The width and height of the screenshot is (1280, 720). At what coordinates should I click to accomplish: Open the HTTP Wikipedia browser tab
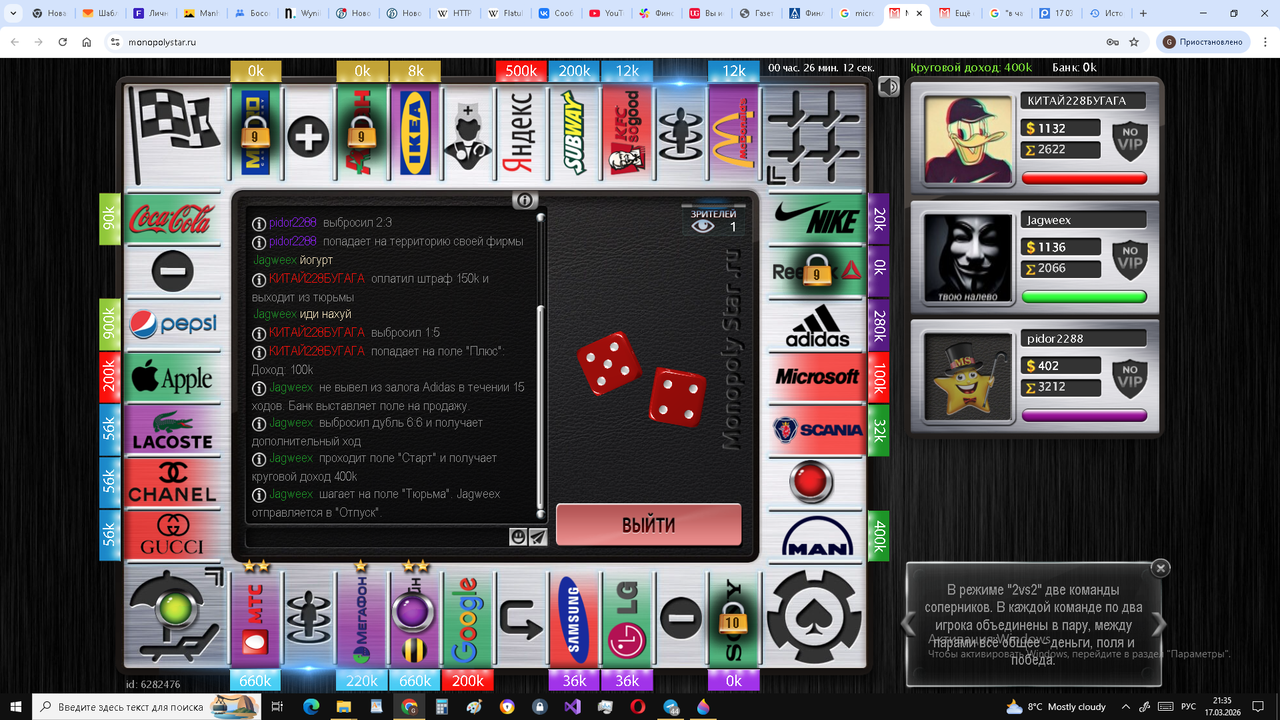point(455,14)
